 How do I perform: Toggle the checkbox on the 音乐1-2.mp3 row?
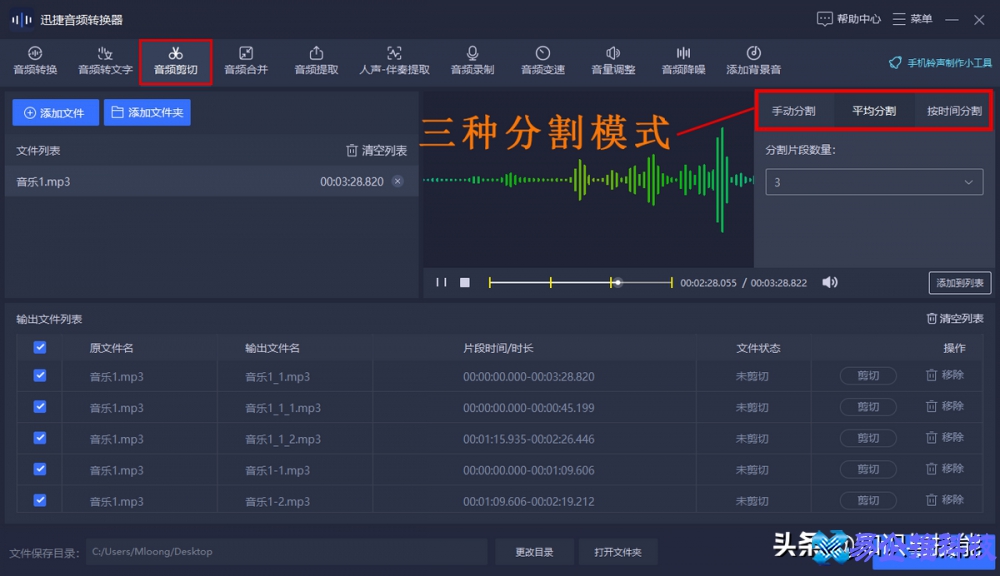(x=40, y=499)
